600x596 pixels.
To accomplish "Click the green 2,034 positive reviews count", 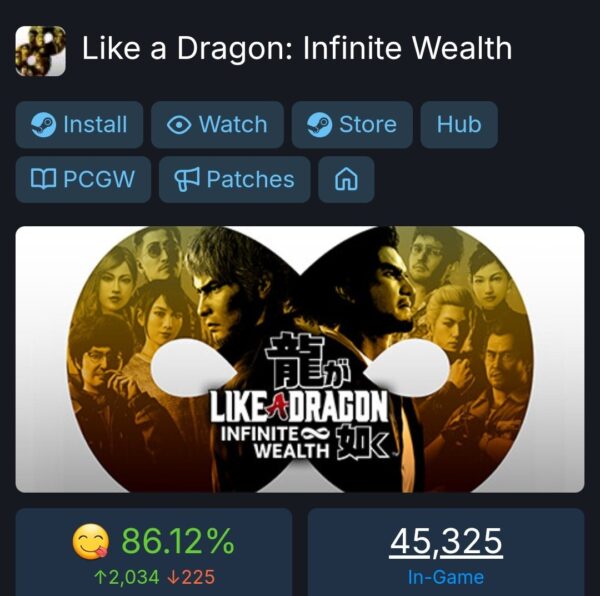I will 126,577.
